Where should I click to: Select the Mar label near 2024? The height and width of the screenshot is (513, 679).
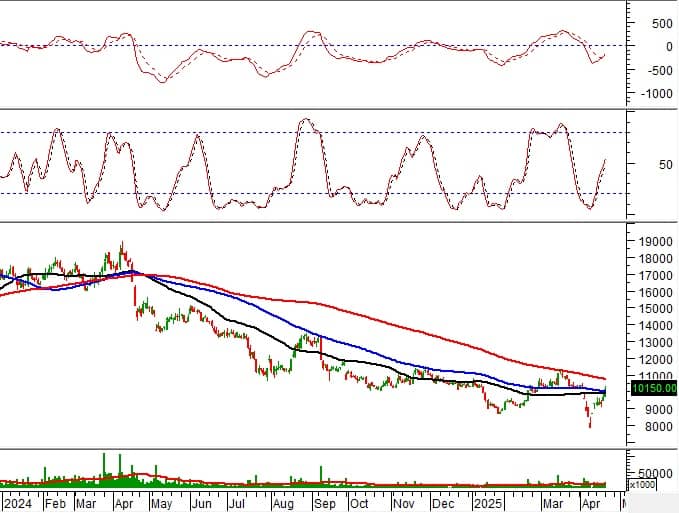tap(86, 503)
